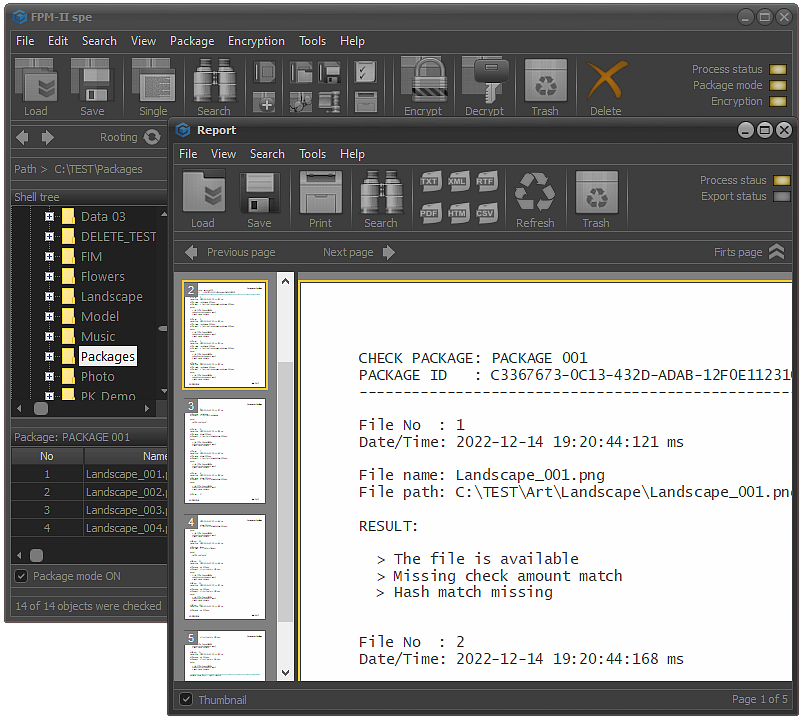
Task: Export report as TXT
Action: tap(429, 182)
